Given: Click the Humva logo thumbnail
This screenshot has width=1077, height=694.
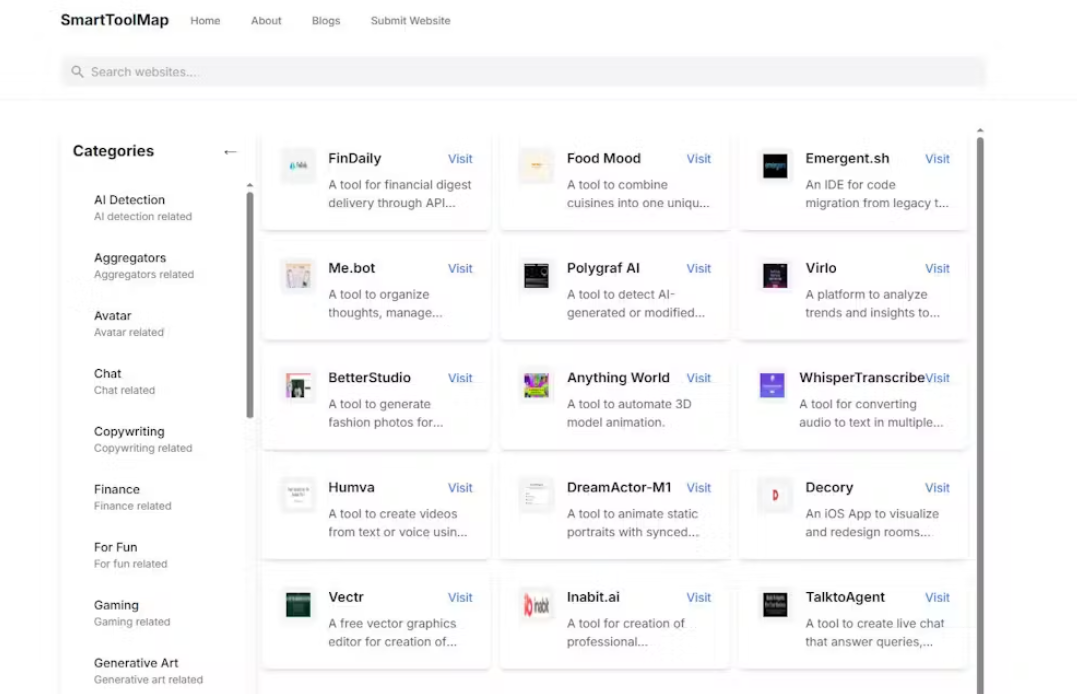Looking at the screenshot, I should [x=298, y=495].
